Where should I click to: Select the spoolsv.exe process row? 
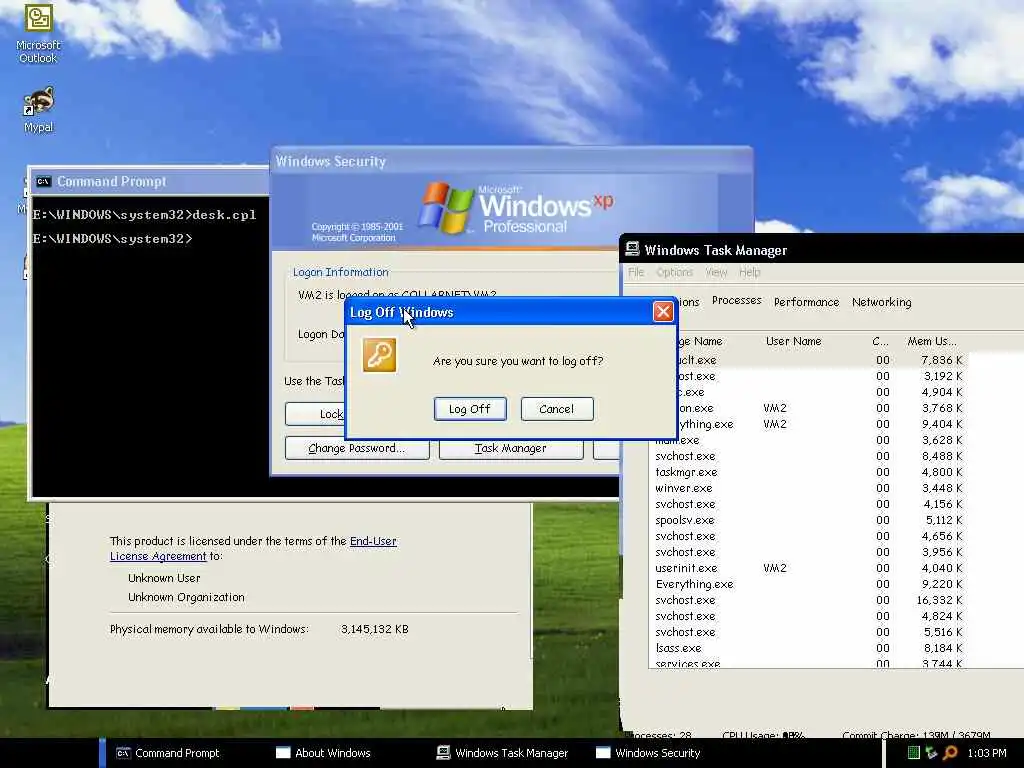coord(808,520)
